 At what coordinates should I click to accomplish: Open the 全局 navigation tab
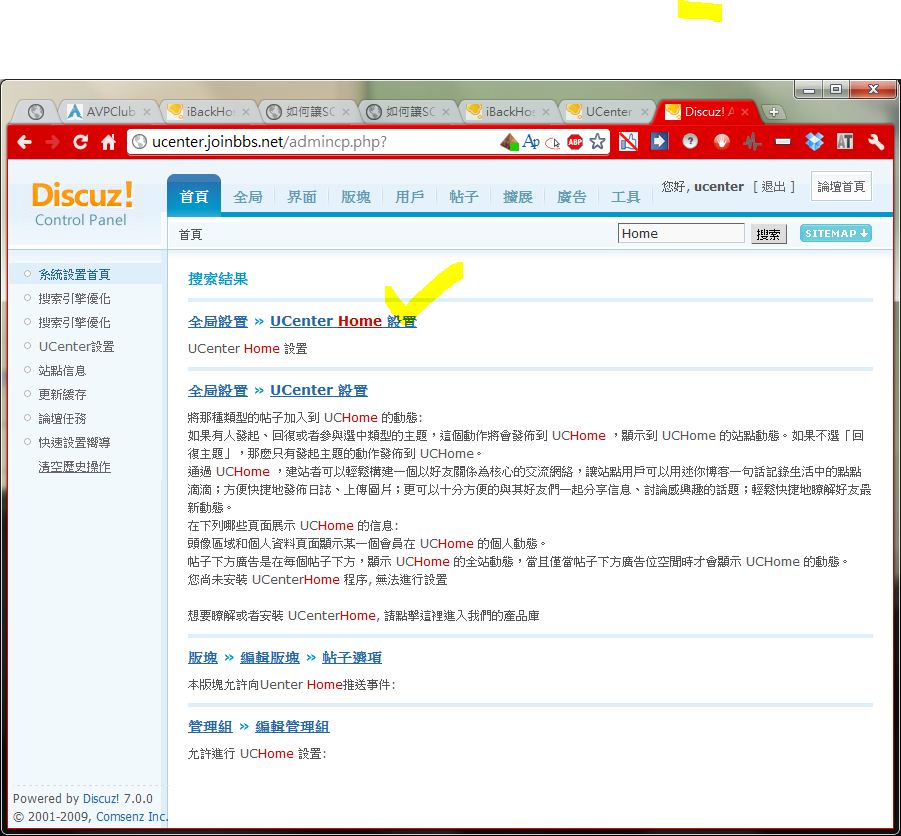[248, 197]
